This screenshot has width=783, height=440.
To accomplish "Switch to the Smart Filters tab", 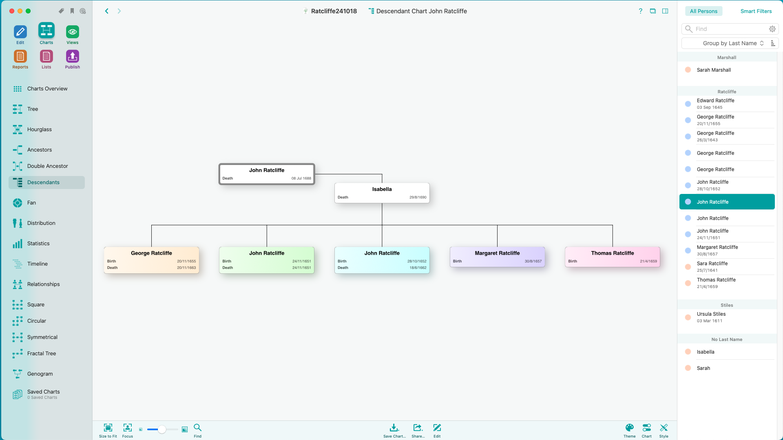I will 756,11.
